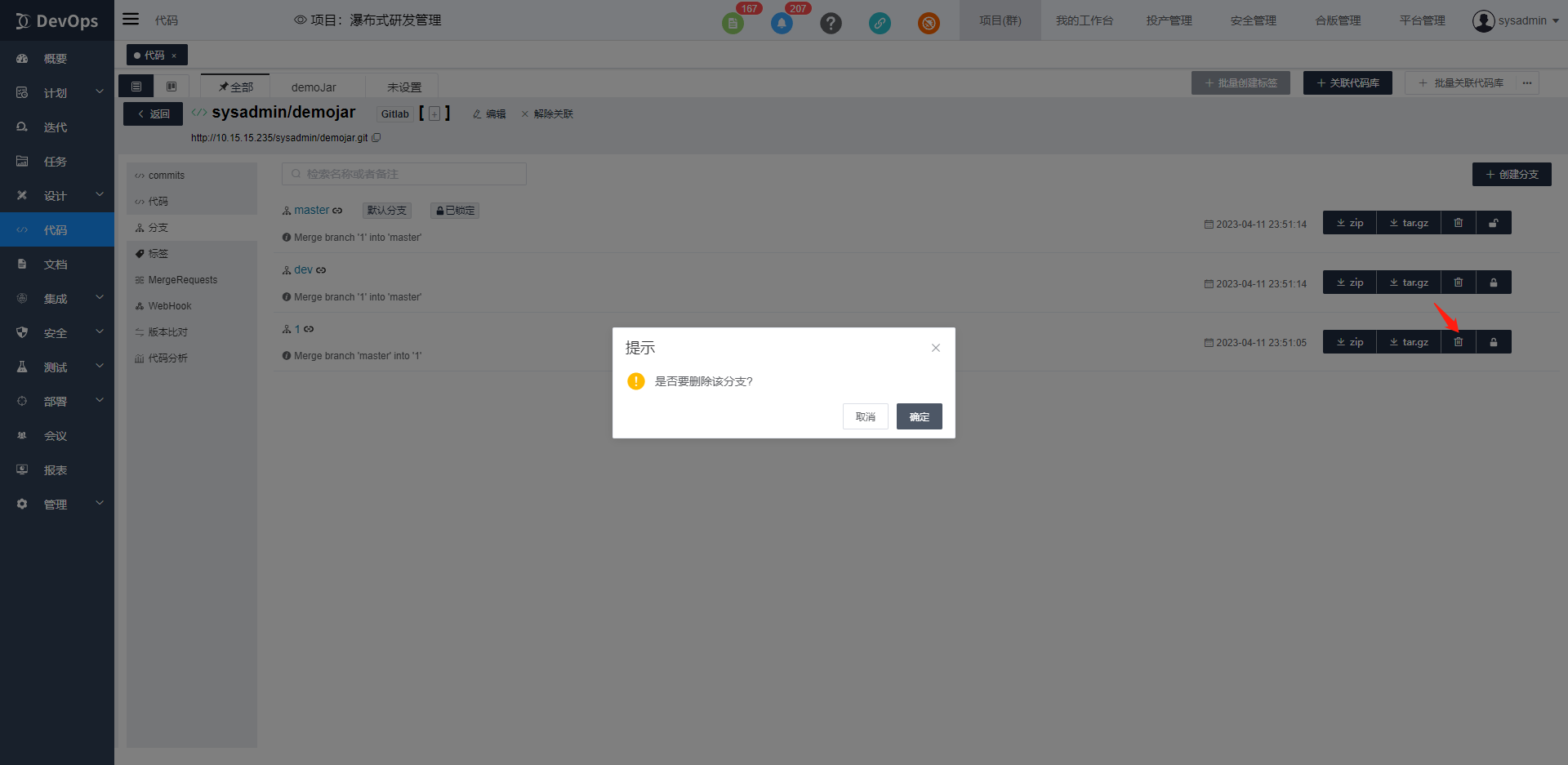
Task: Click the trash icon for dev branch
Action: (x=1458, y=282)
